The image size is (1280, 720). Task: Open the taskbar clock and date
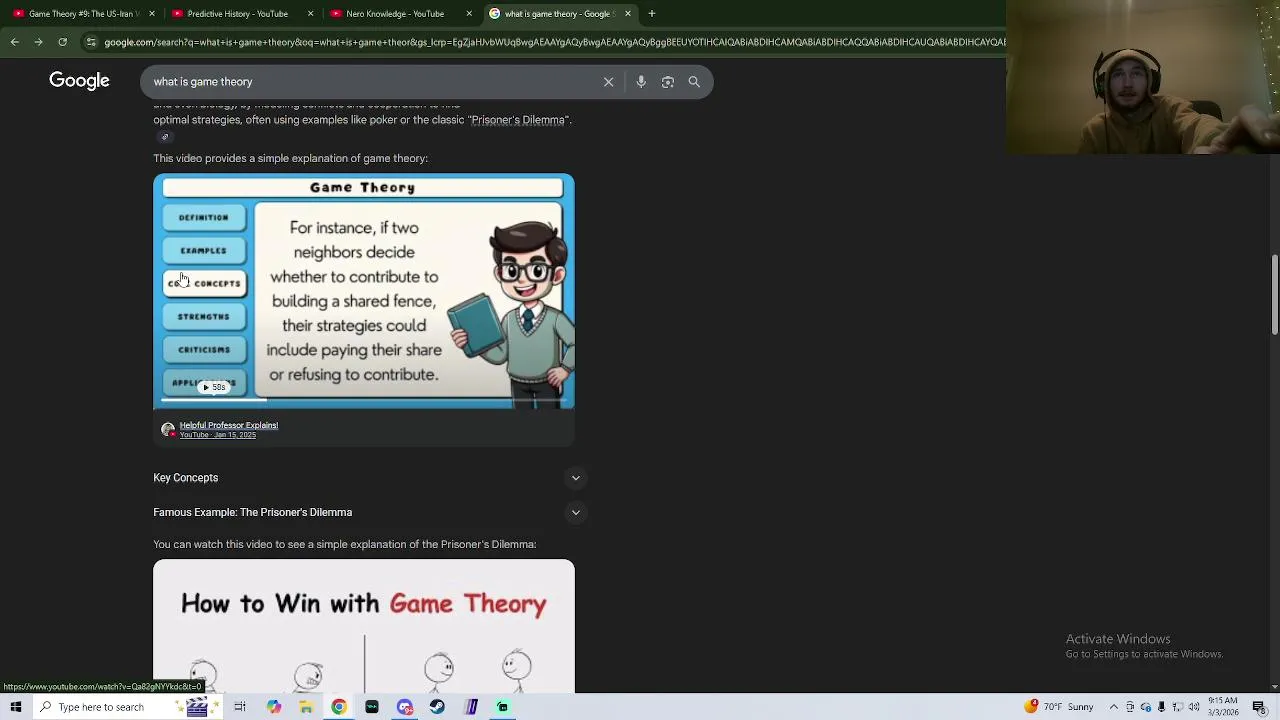[1222, 707]
